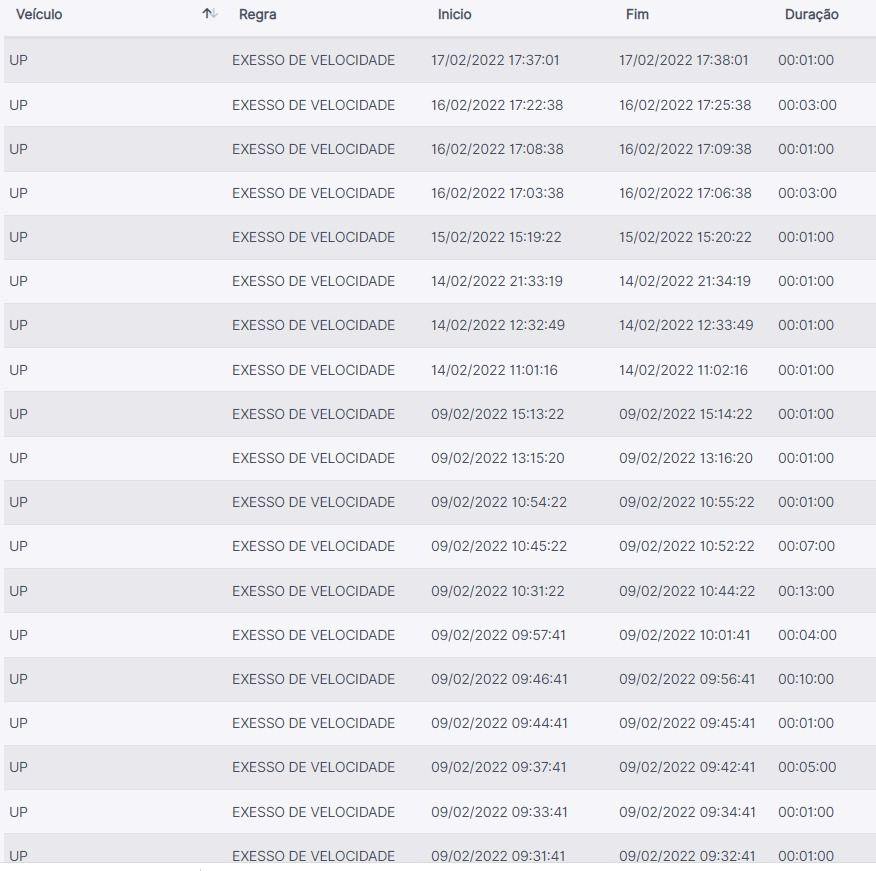876x871 pixels.
Task: Sort by the Veículo column header
Action: pyautogui.click(x=39, y=15)
